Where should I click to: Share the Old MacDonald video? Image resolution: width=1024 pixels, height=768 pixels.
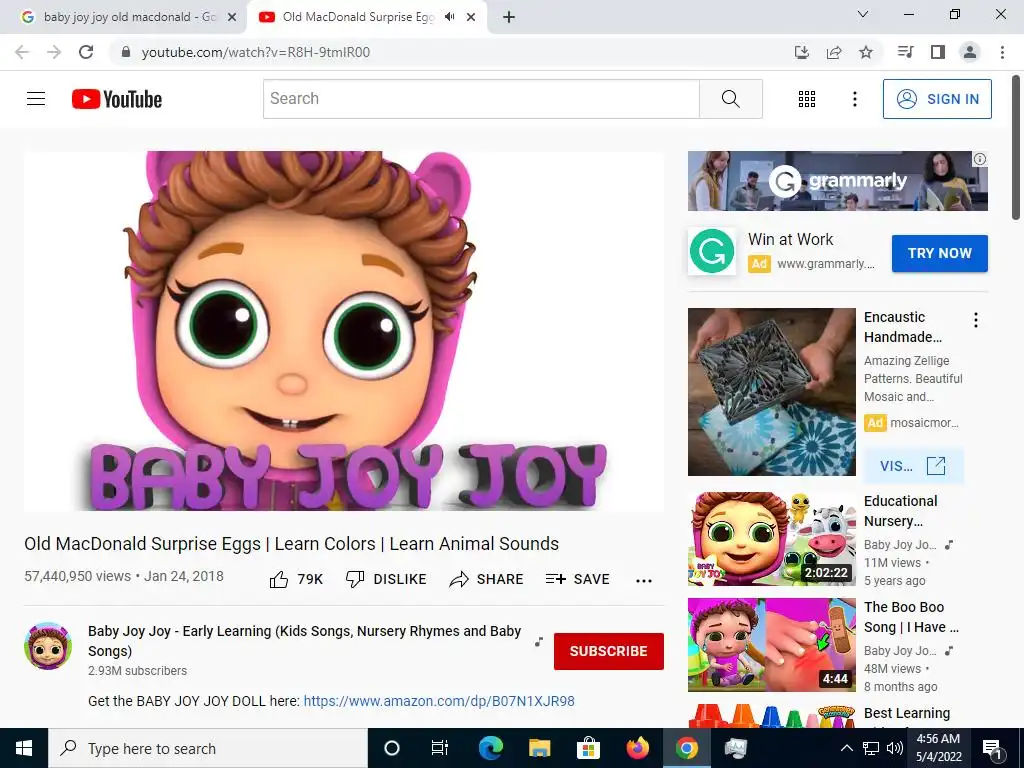487,579
